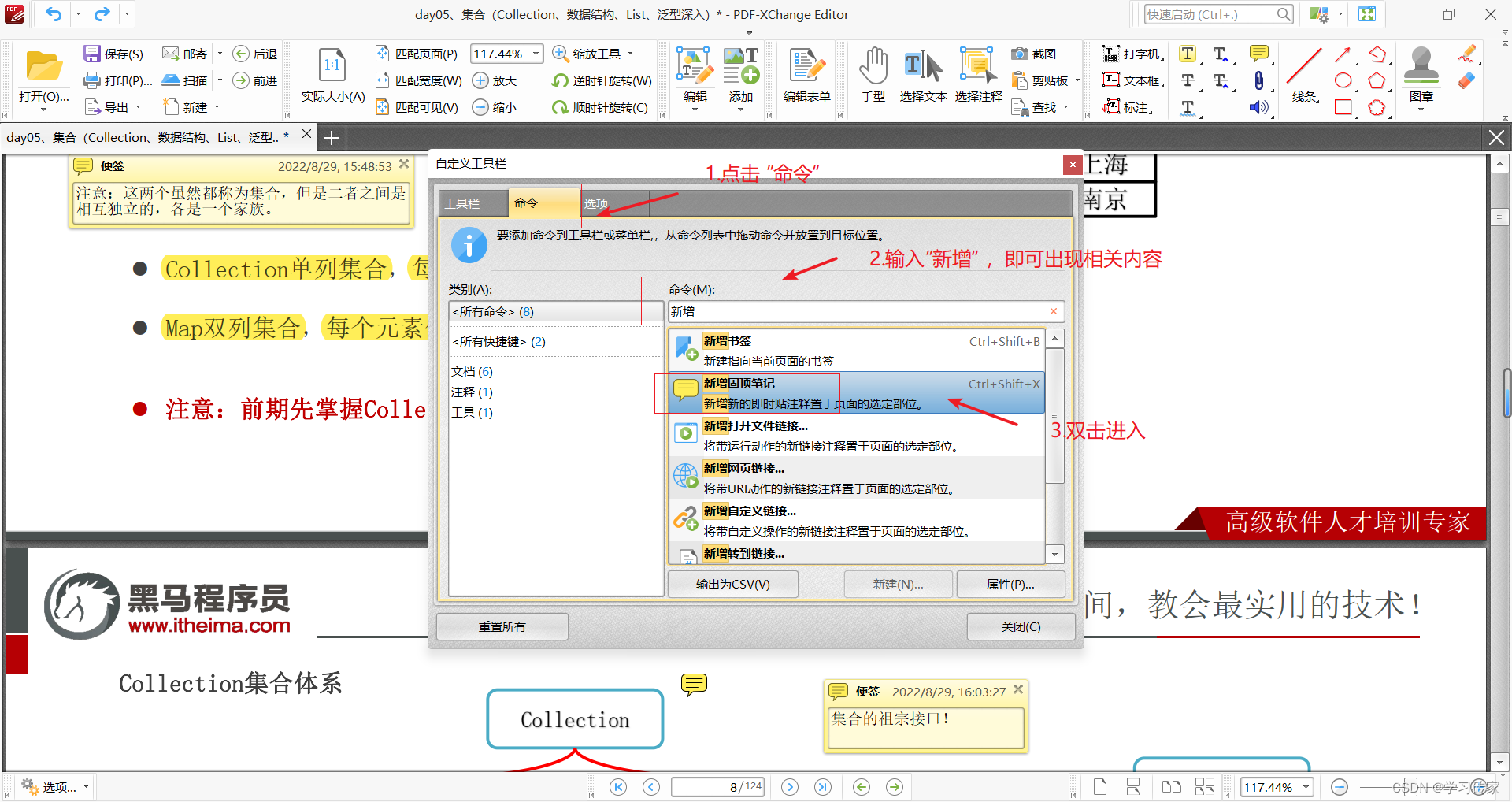Toggle two-page layout in the status bar
Screen dimensions: 1512x802
tap(1172, 786)
